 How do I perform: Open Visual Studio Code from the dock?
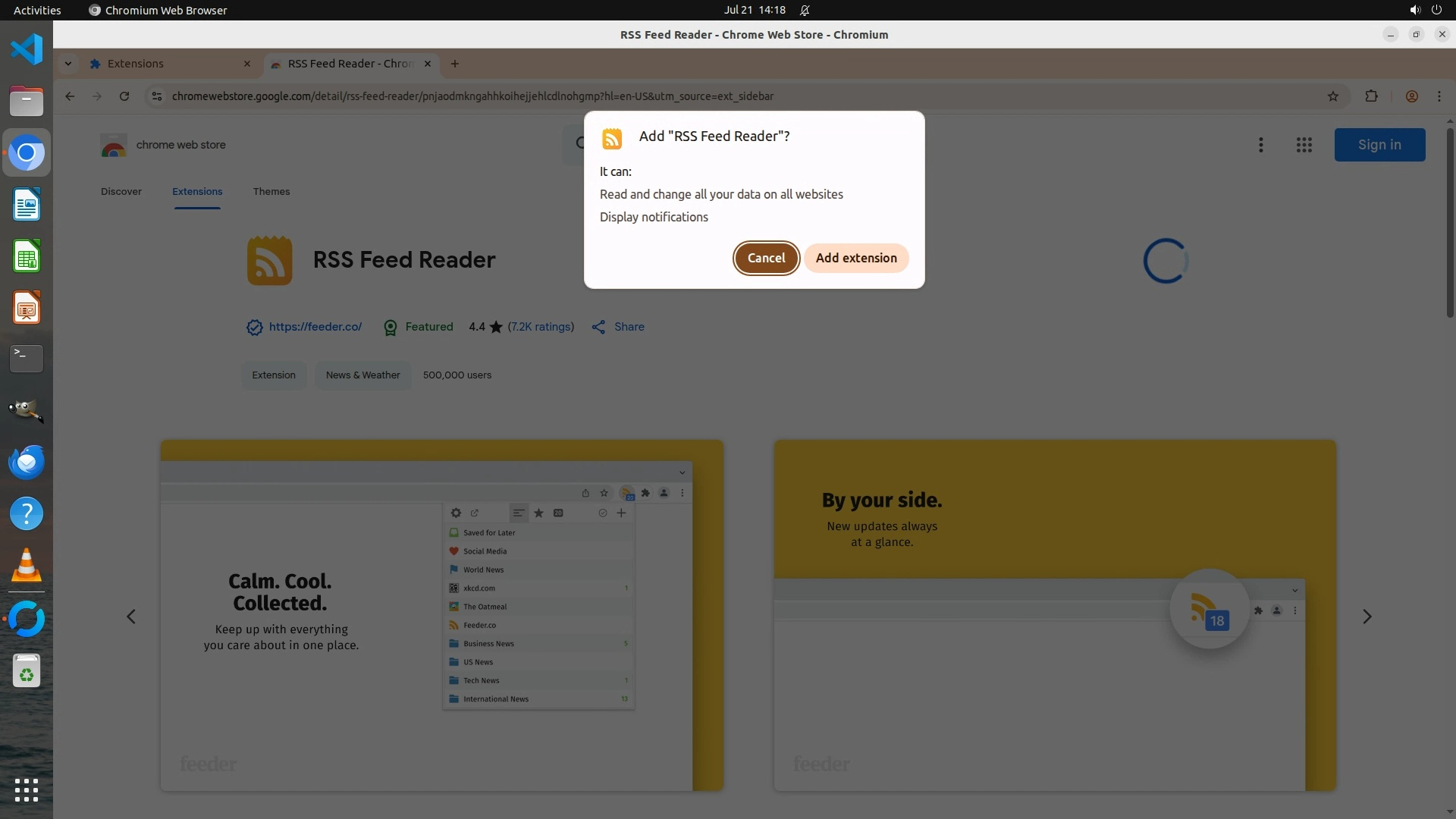coord(27,50)
